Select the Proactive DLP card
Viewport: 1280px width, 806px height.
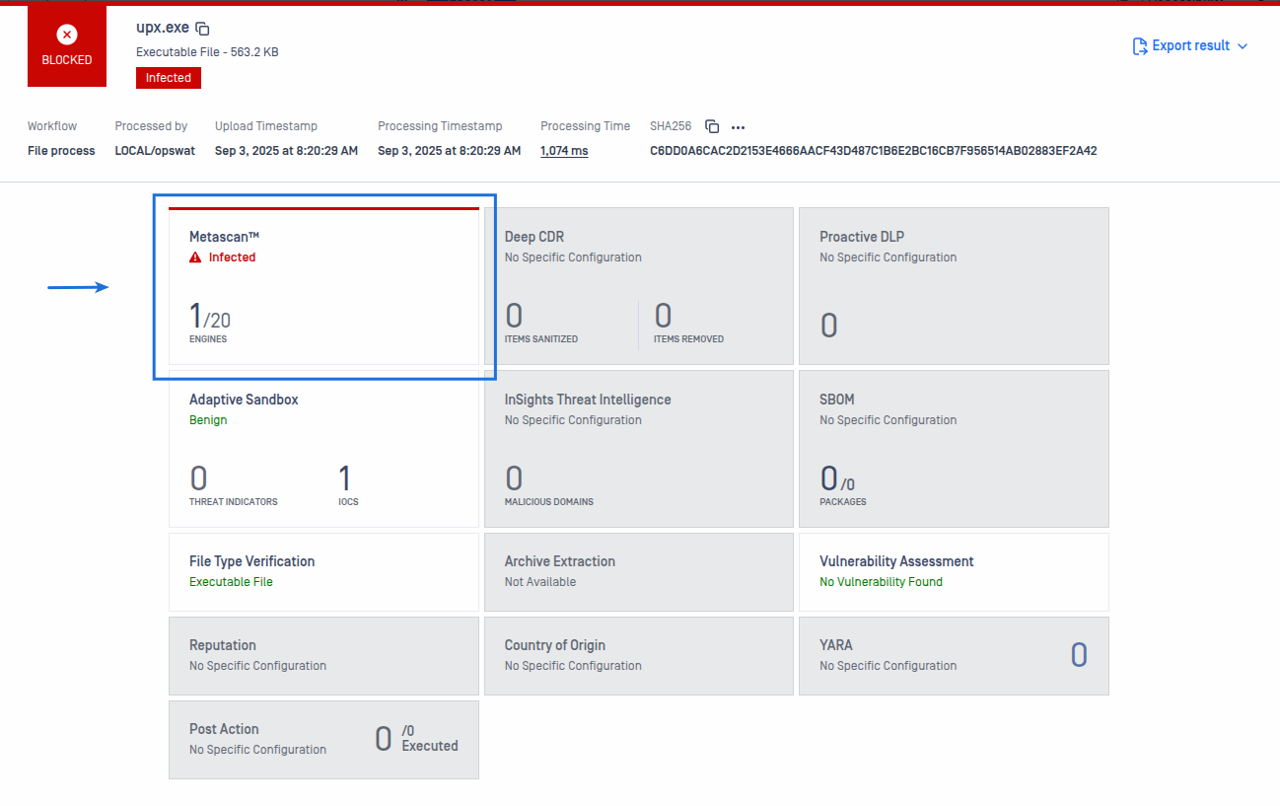click(953, 286)
